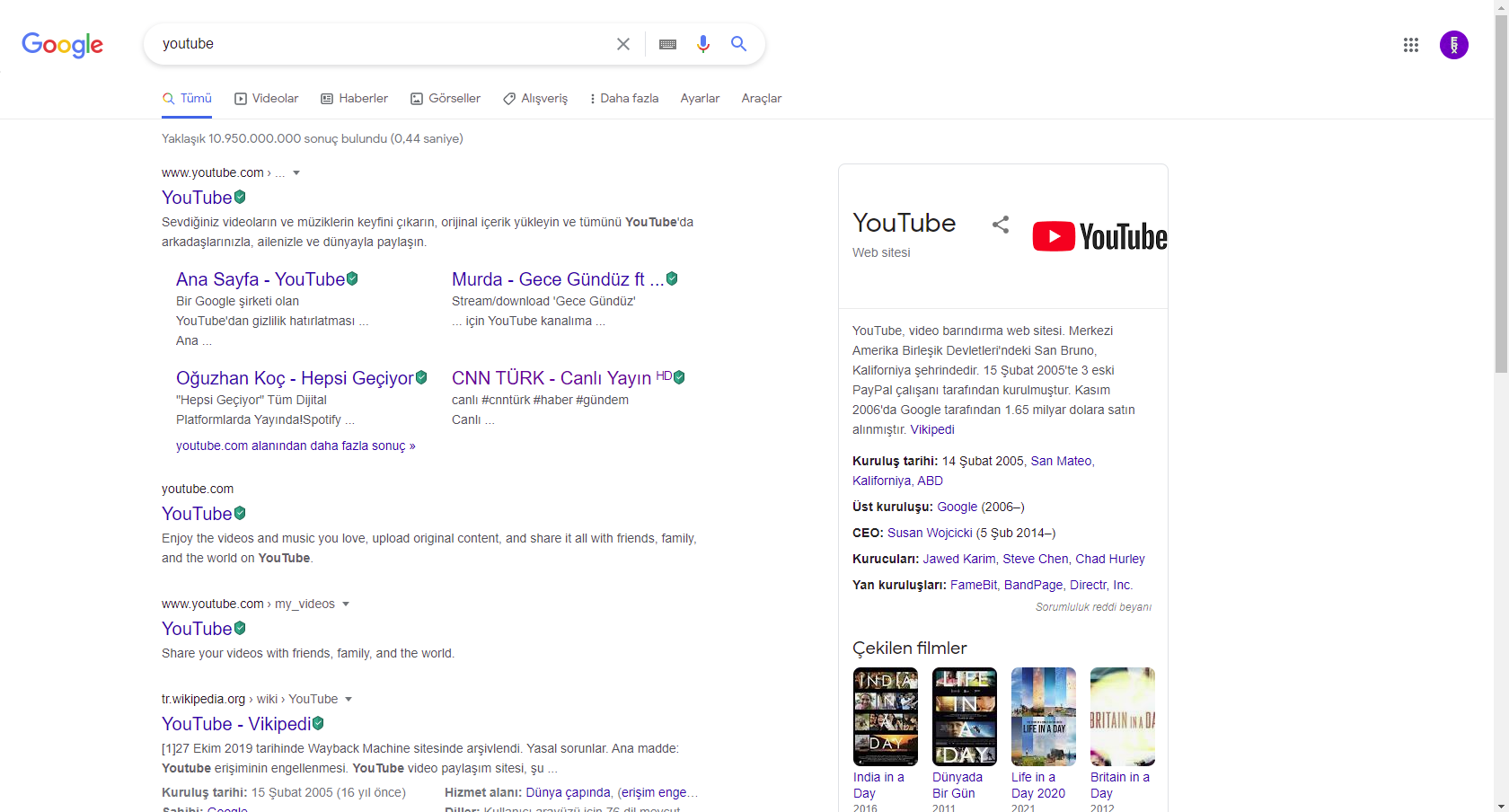Switch to the Haberler tab
The height and width of the screenshot is (812, 1509).
[x=354, y=98]
